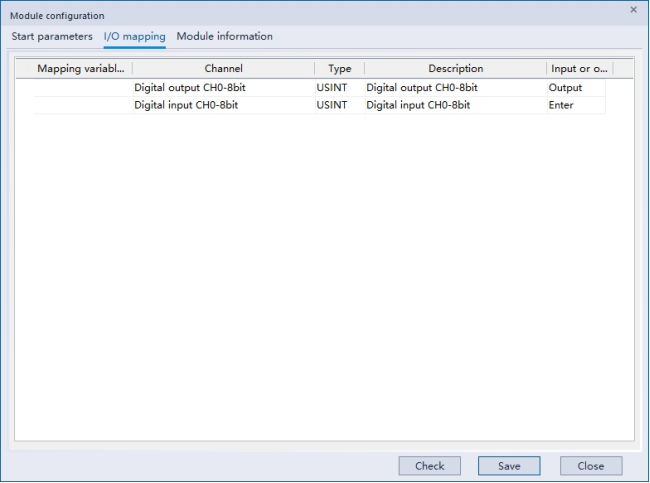The width and height of the screenshot is (650, 483).
Task: Select the Enter direction cell
Action: coord(561,105)
